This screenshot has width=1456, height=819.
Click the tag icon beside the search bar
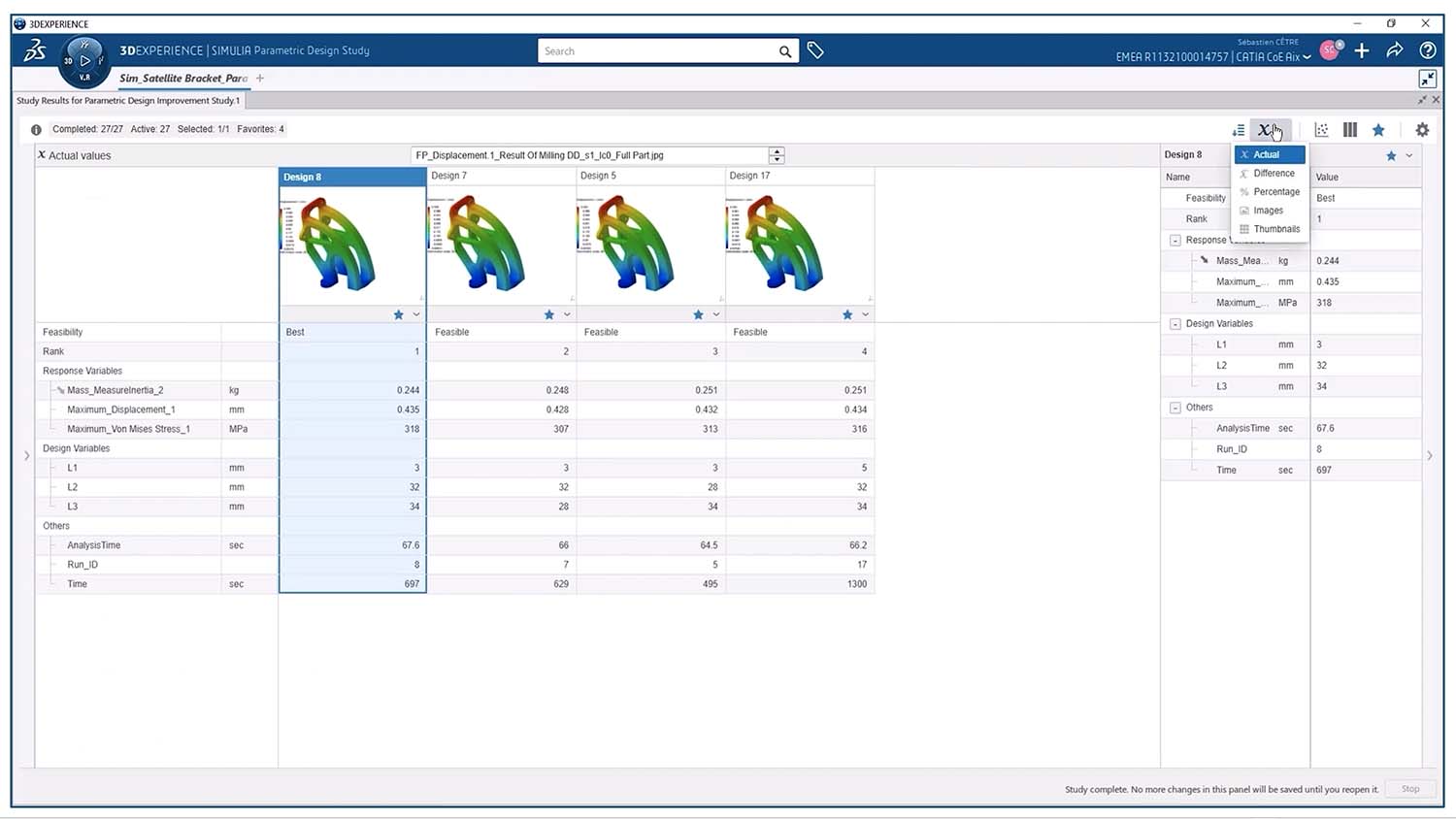(814, 49)
